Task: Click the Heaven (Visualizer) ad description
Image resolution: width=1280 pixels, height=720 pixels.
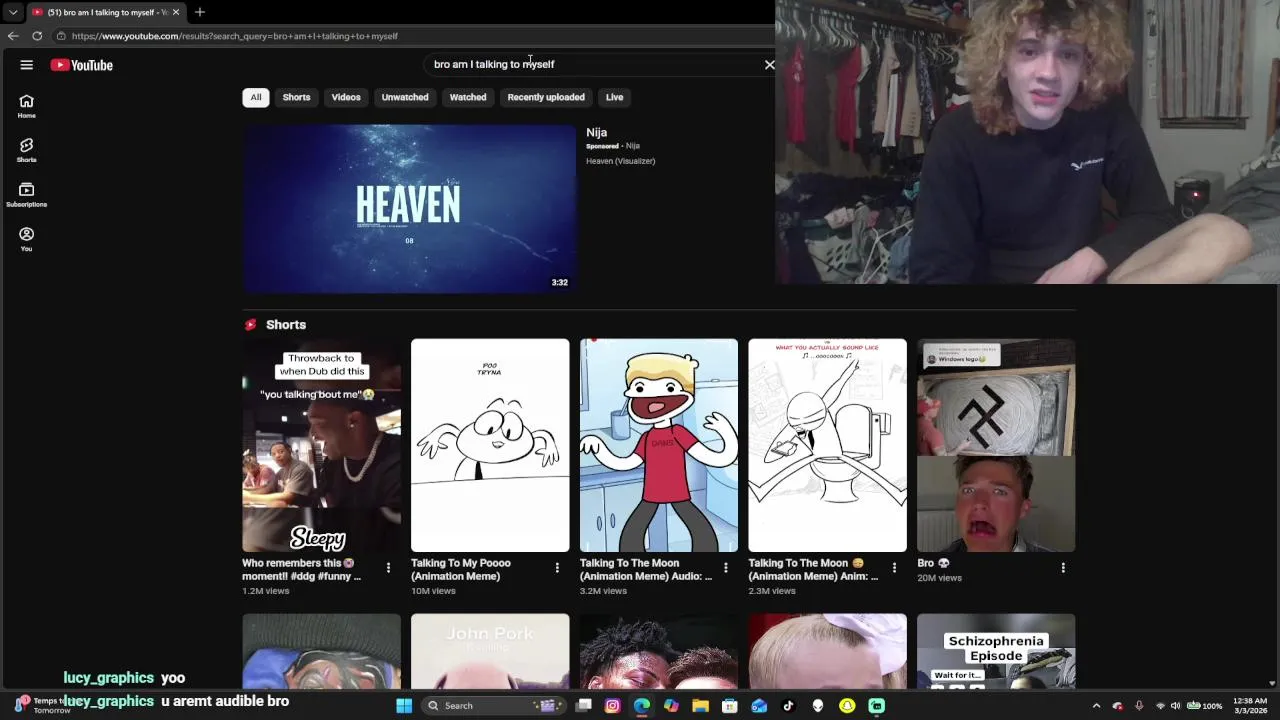Action: point(621,161)
